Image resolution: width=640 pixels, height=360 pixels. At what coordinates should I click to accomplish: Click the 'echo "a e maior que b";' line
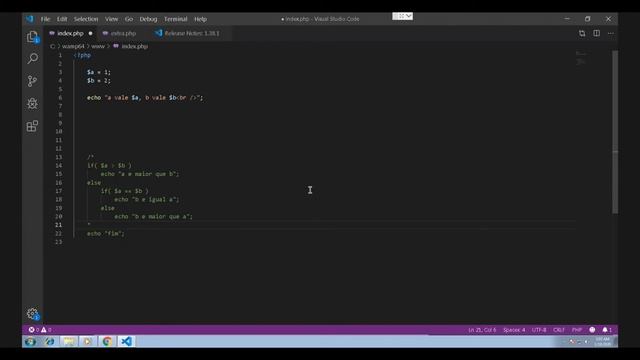[140, 174]
